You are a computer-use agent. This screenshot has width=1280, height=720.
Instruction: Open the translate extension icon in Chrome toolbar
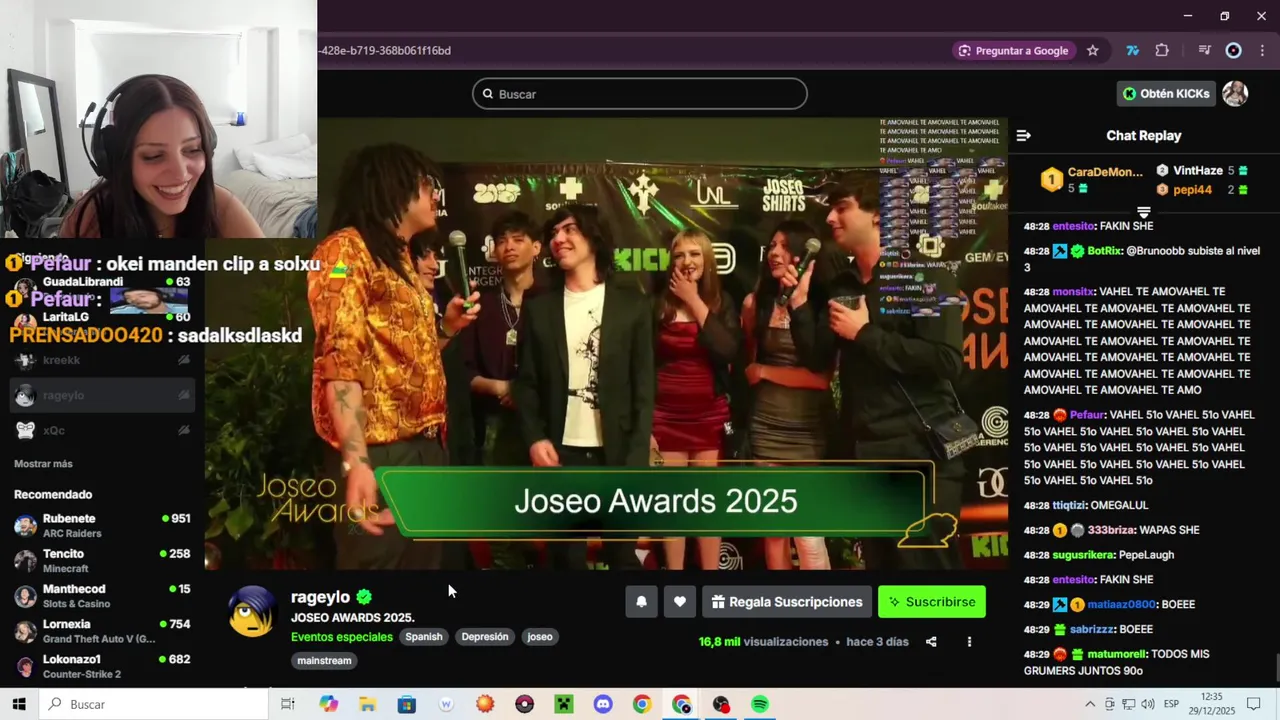click(x=1132, y=51)
